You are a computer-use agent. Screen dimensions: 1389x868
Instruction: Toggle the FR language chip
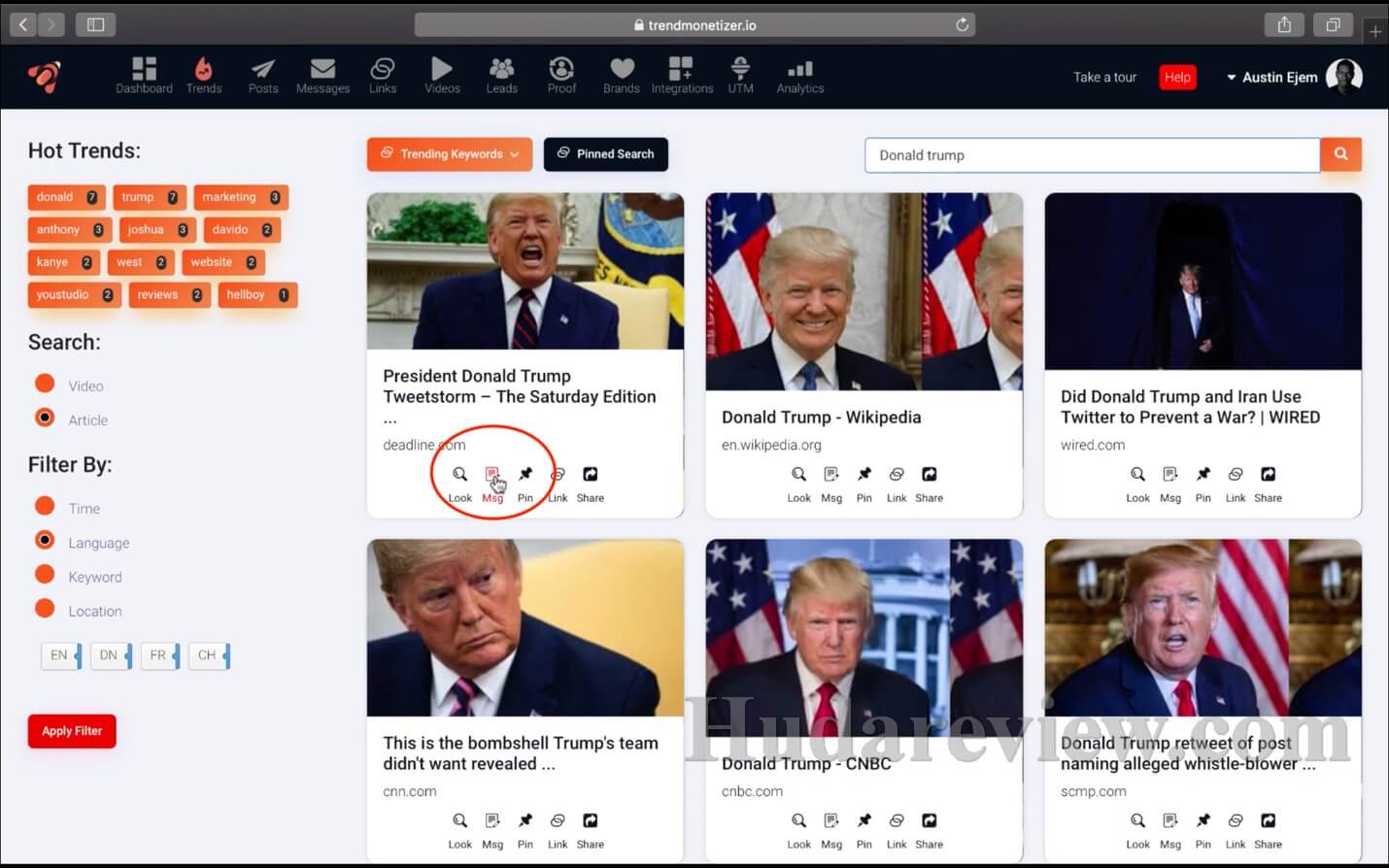click(x=160, y=655)
